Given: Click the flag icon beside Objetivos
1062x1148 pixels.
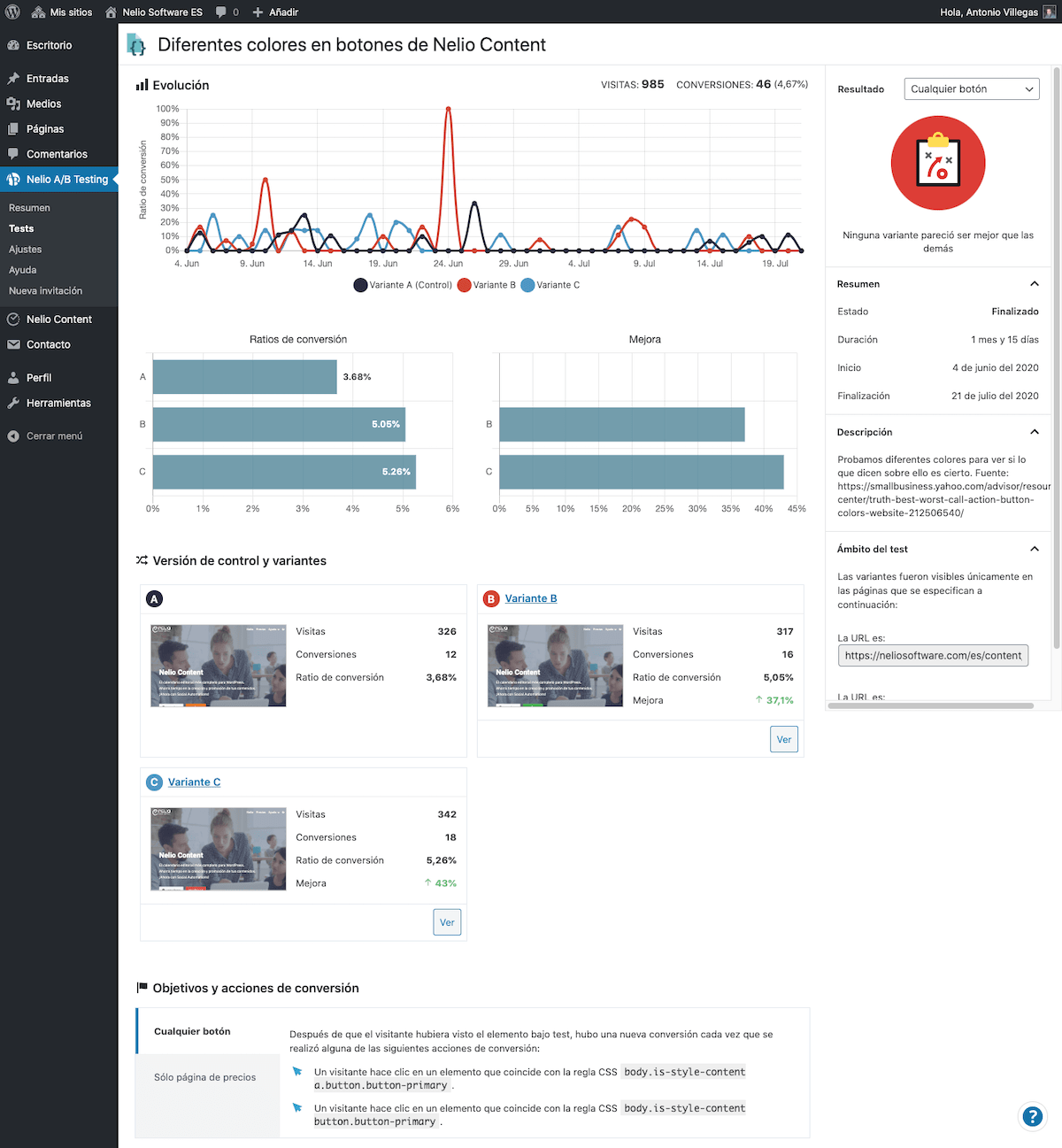Looking at the screenshot, I should 142,988.
